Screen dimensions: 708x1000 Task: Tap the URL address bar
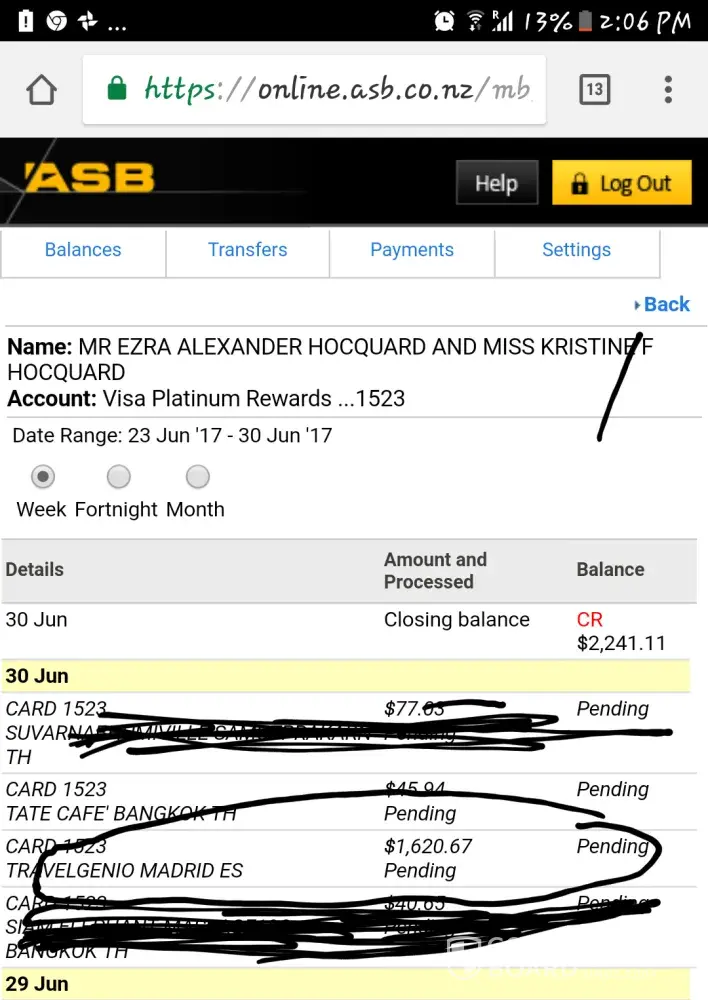tap(314, 89)
